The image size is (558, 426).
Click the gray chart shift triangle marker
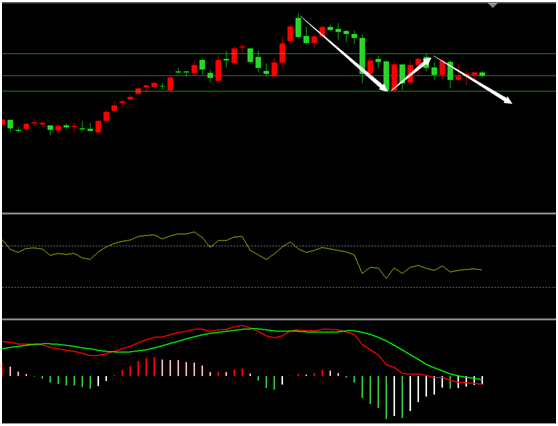(x=493, y=5)
